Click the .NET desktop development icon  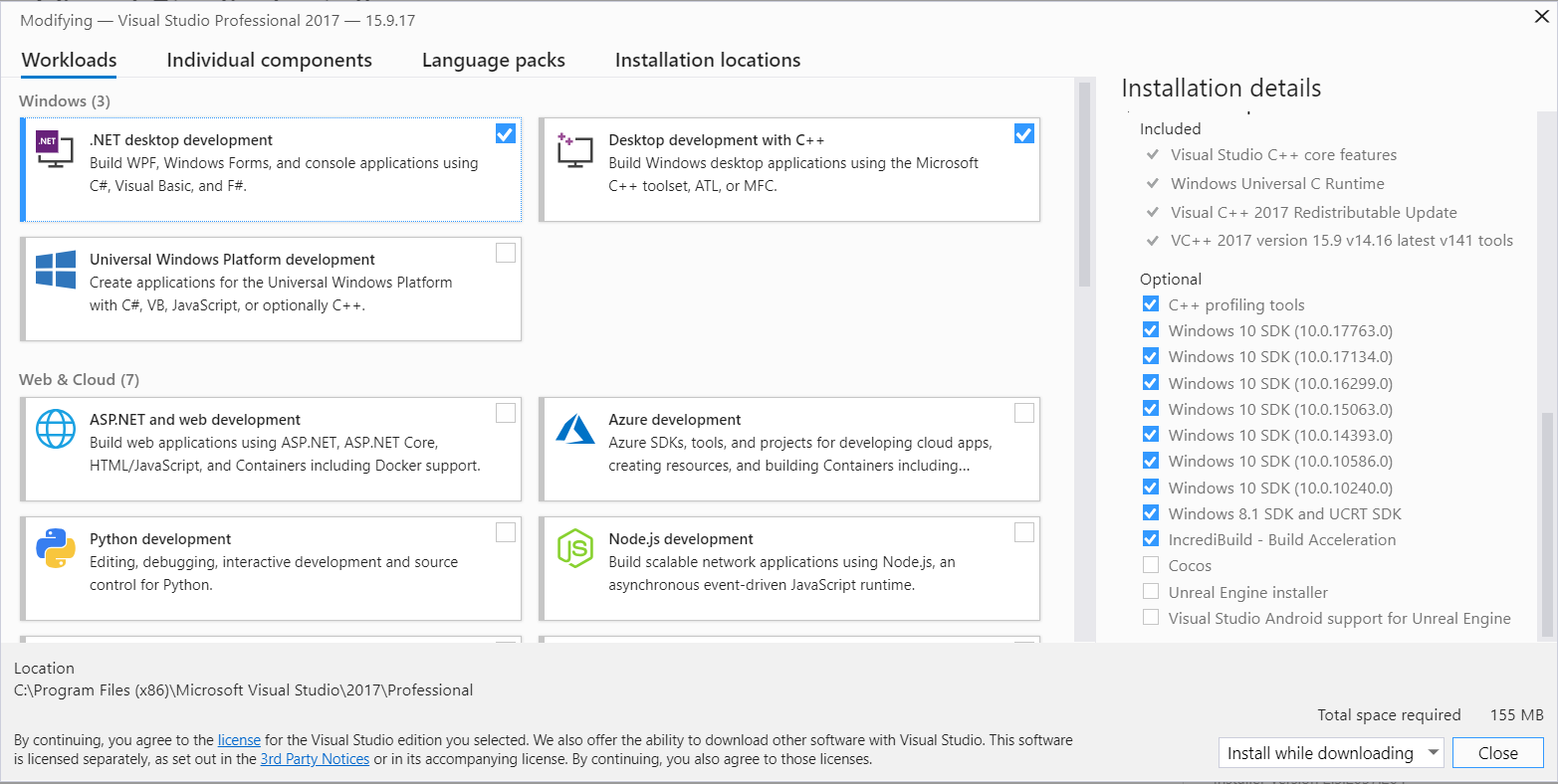[x=54, y=149]
